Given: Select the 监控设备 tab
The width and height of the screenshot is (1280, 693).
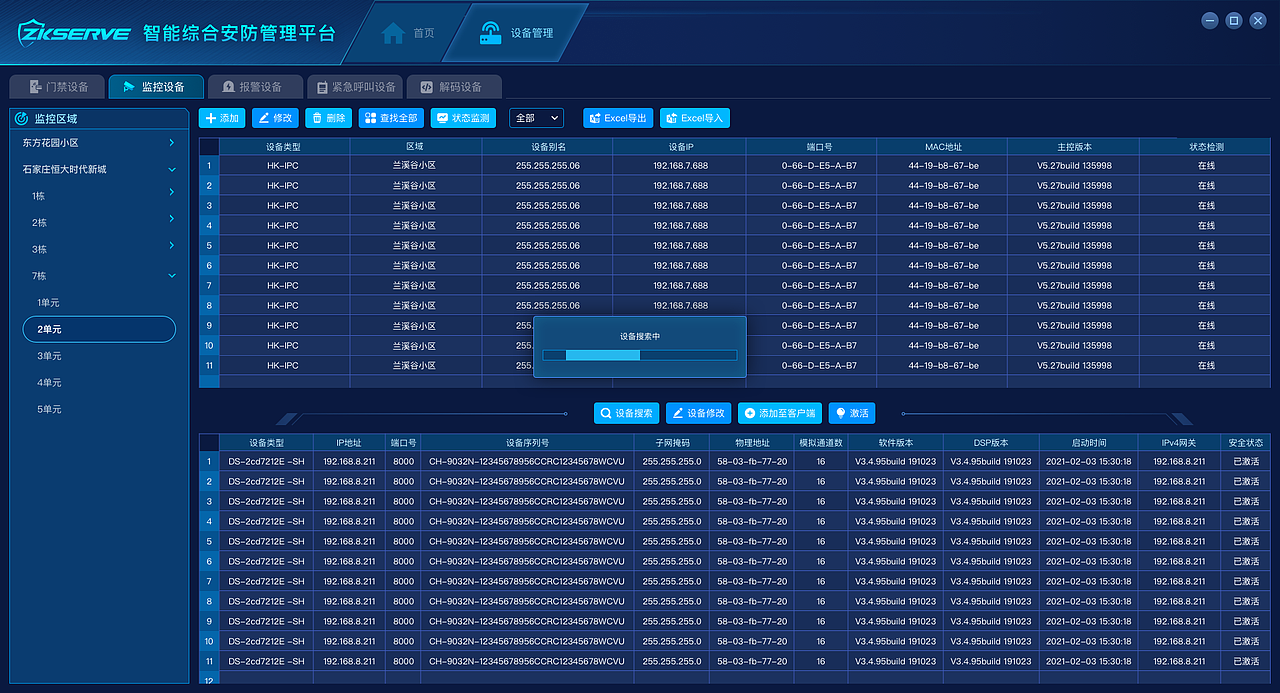Looking at the screenshot, I should coord(155,87).
